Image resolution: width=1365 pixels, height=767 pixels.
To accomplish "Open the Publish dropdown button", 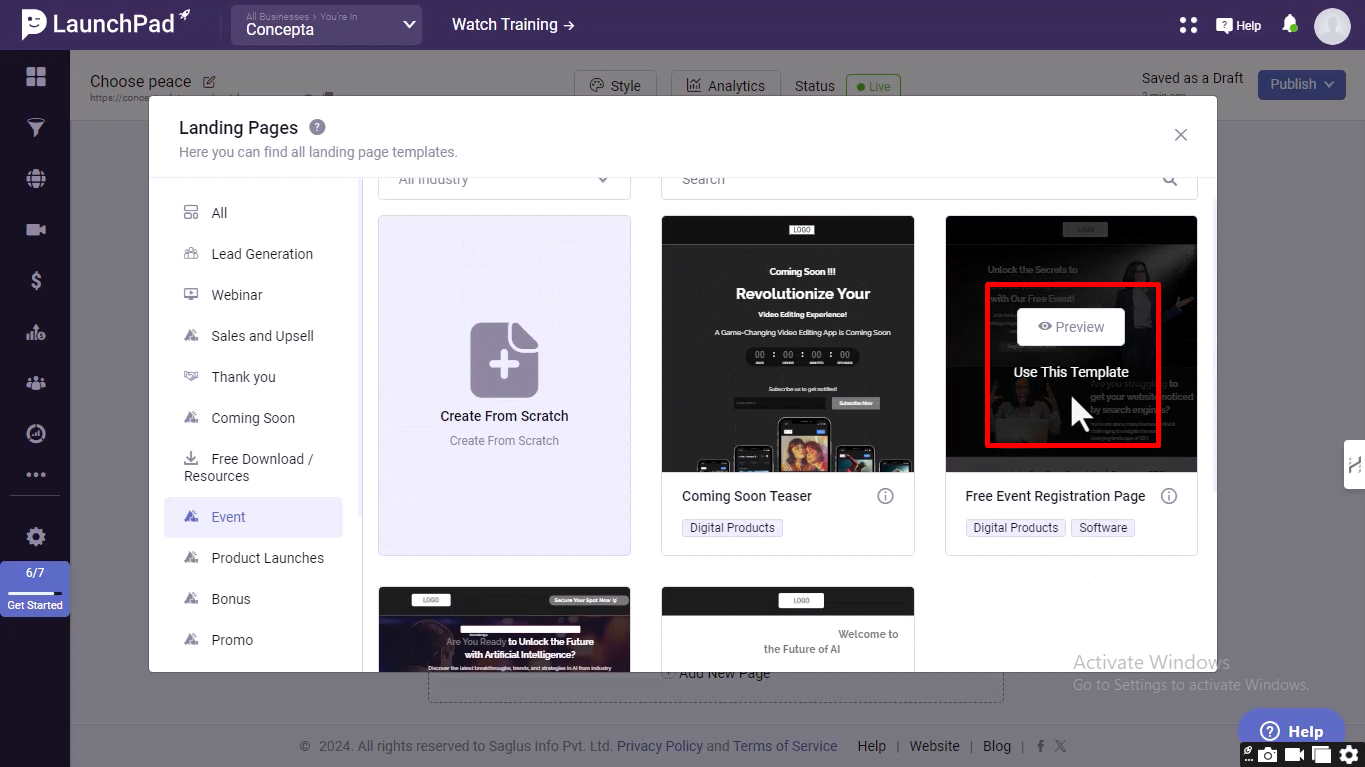I will (x=1302, y=84).
